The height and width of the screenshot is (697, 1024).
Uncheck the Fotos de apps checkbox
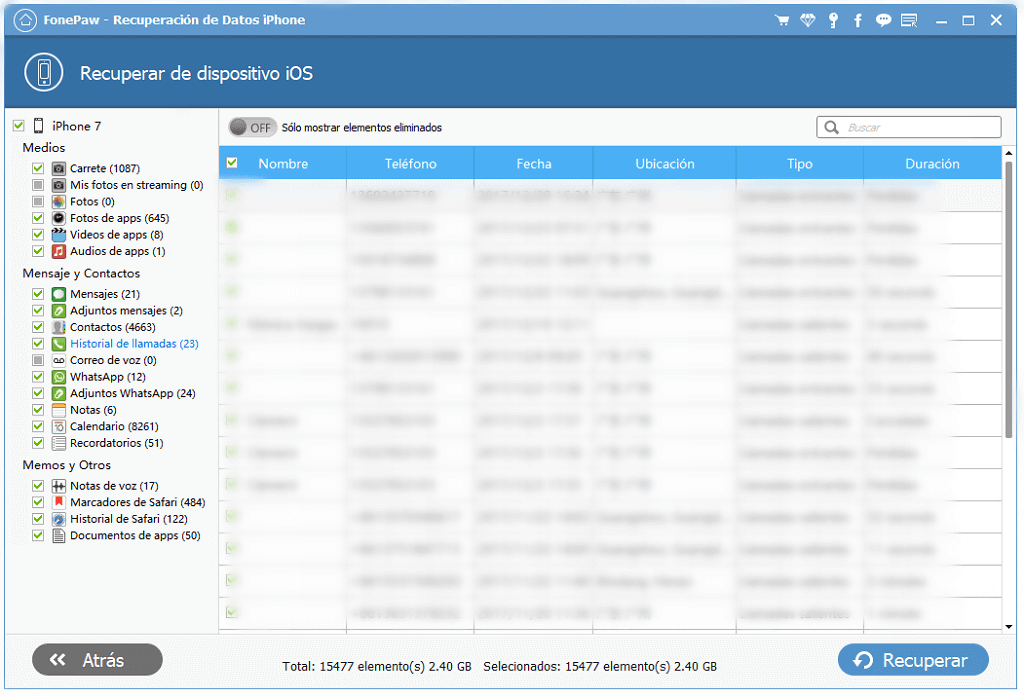[x=38, y=218]
